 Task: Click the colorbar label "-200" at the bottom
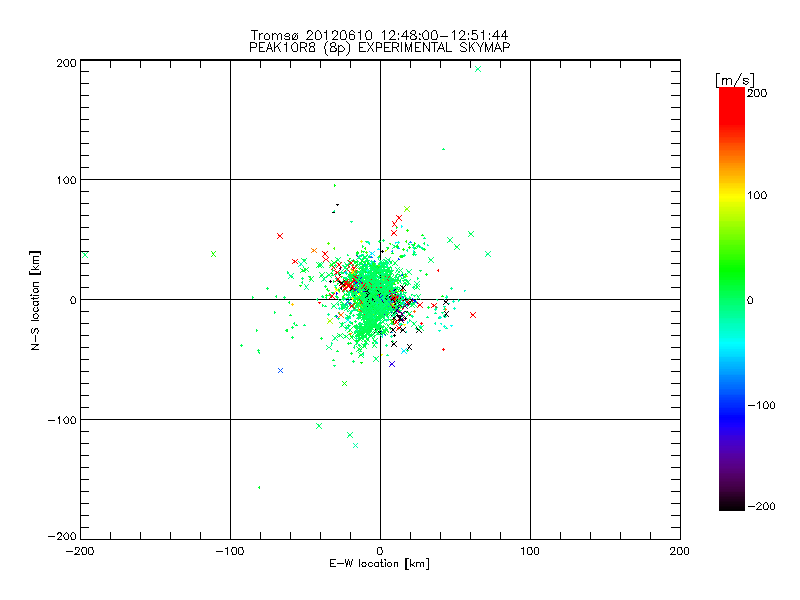761,506
